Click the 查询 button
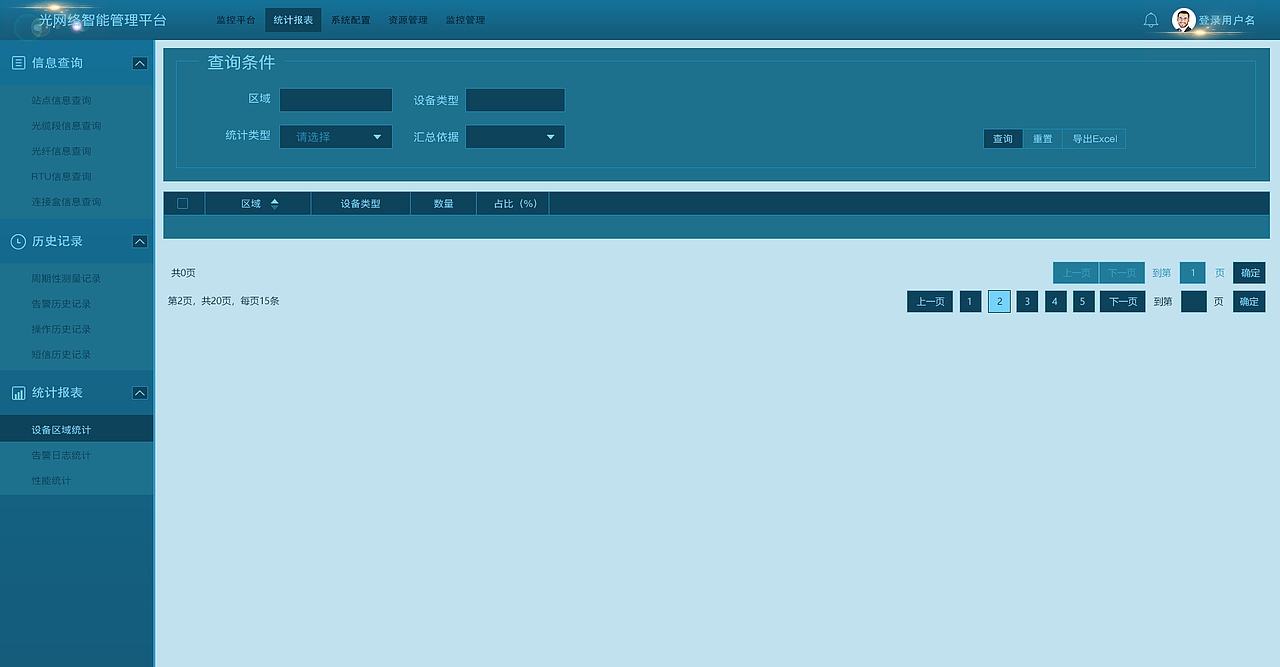Image resolution: width=1280 pixels, height=667 pixels. click(x=1003, y=139)
